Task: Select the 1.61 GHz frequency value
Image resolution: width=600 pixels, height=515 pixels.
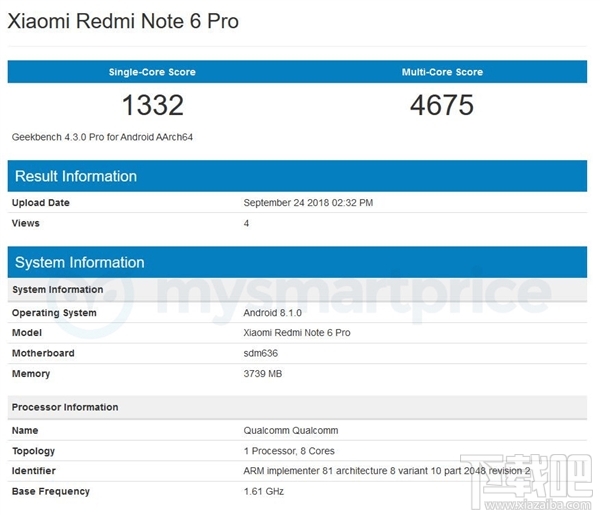Action: tap(264, 491)
